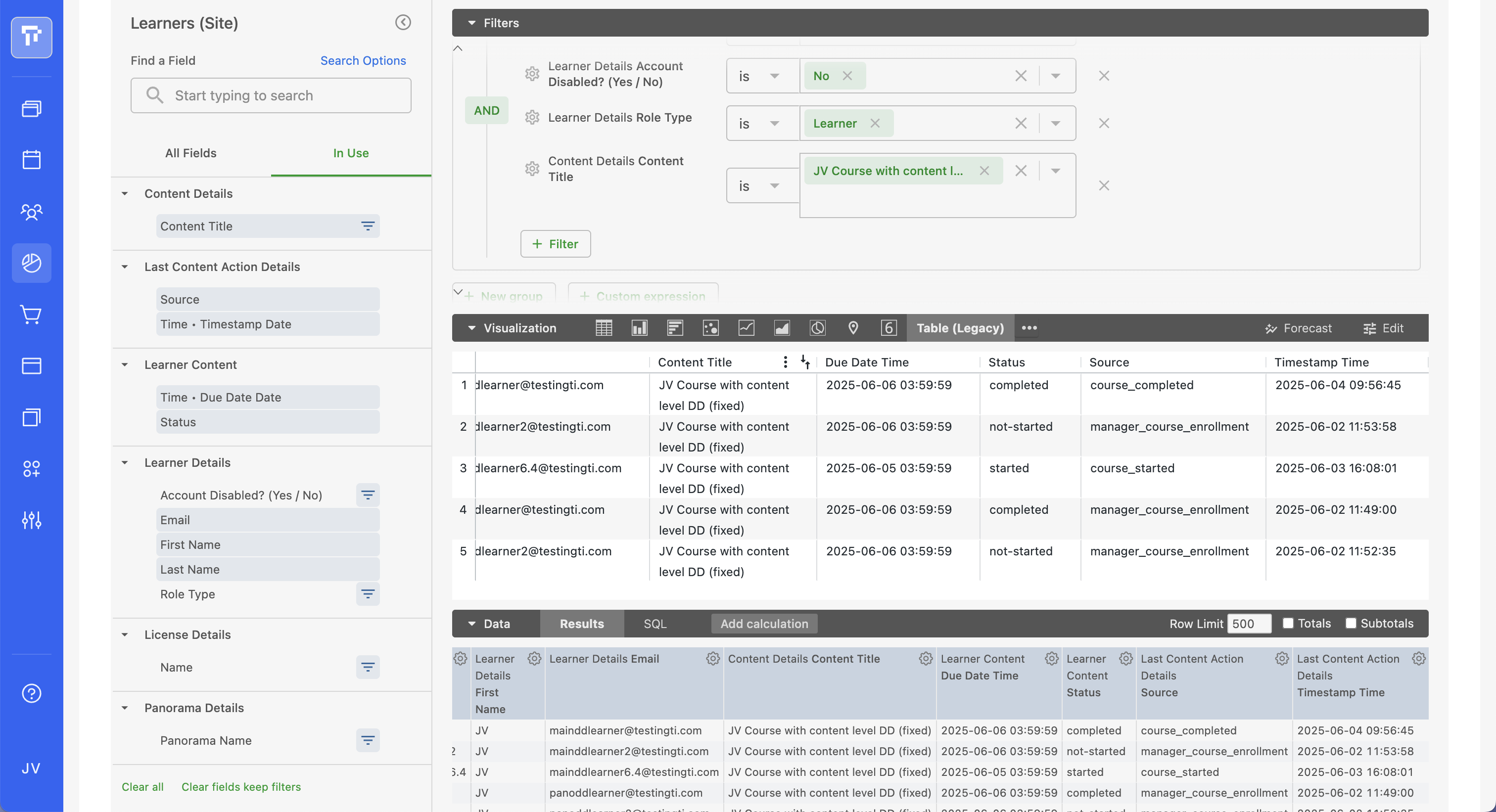
Task: Open the help question mark icon
Action: [x=31, y=693]
